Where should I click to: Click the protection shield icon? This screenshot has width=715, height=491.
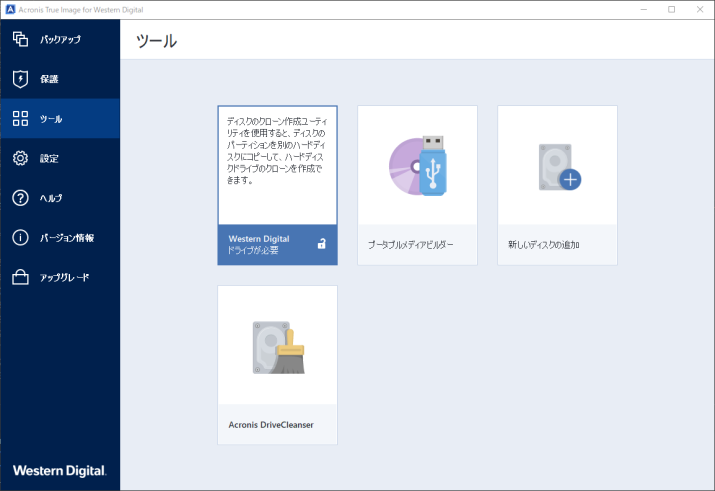click(x=20, y=79)
